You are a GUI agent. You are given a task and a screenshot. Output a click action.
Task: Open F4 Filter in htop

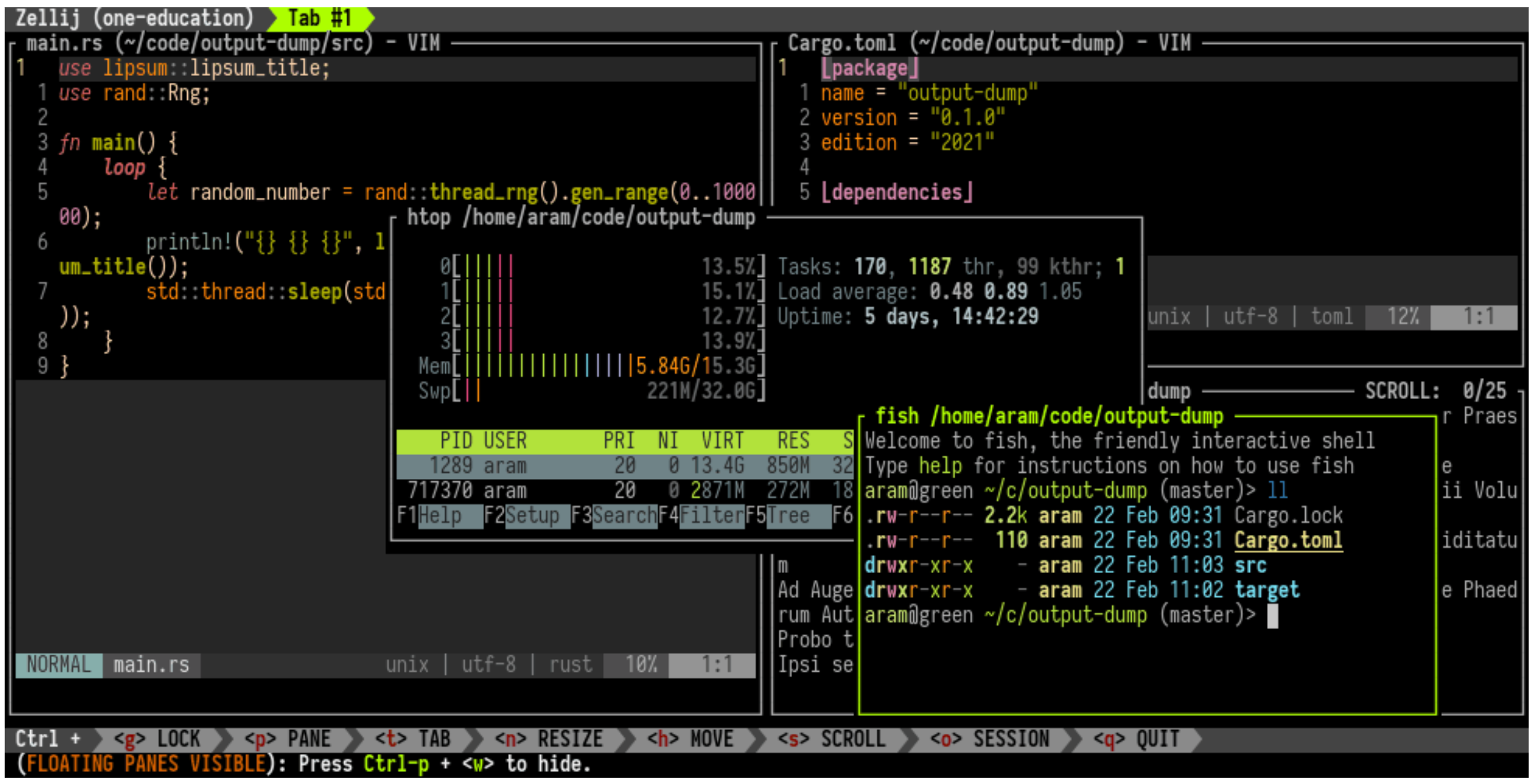coord(701,516)
